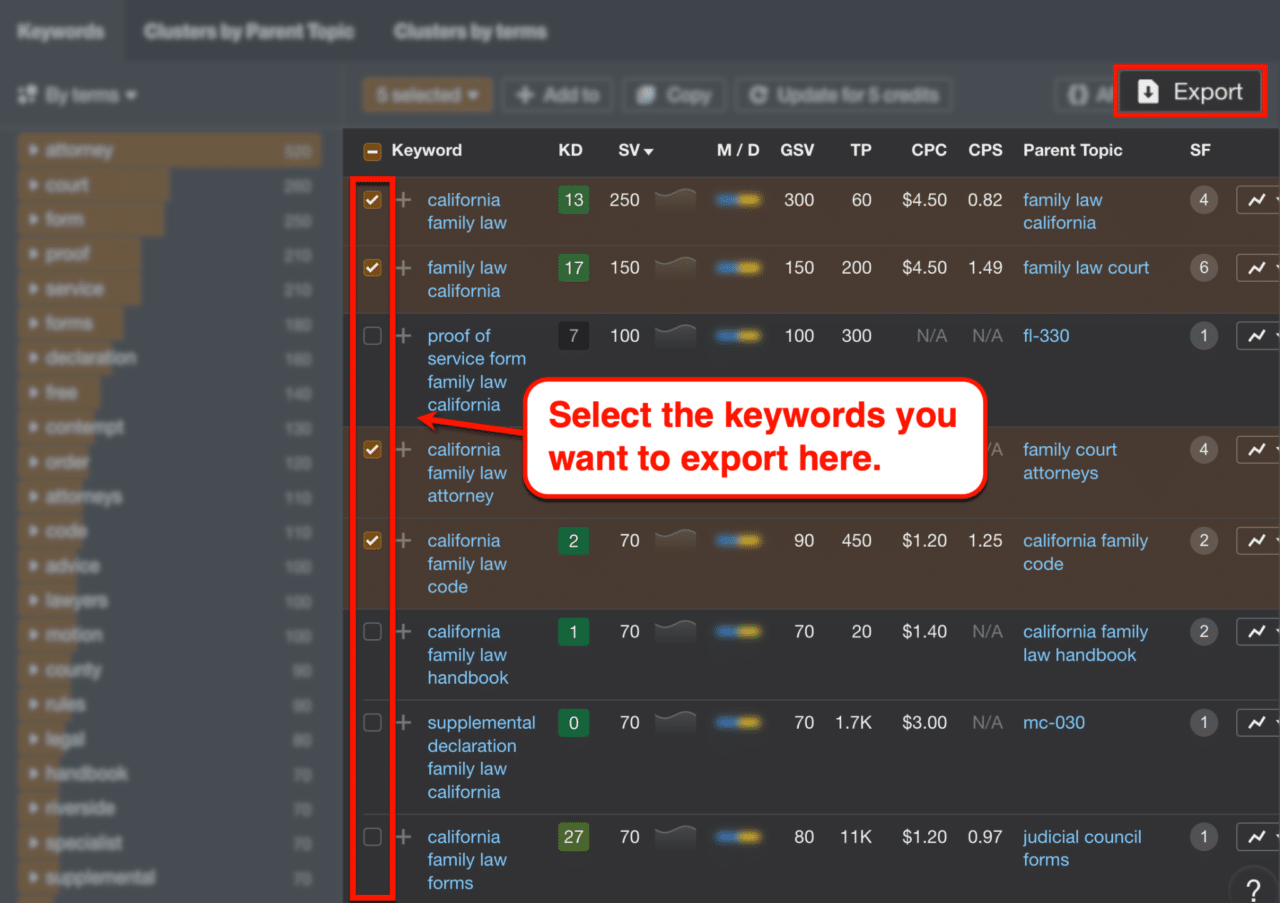Screen dimensions: 1280x903
Task: Open trend chart for family law california row
Action: pyautogui.click(x=1258, y=268)
